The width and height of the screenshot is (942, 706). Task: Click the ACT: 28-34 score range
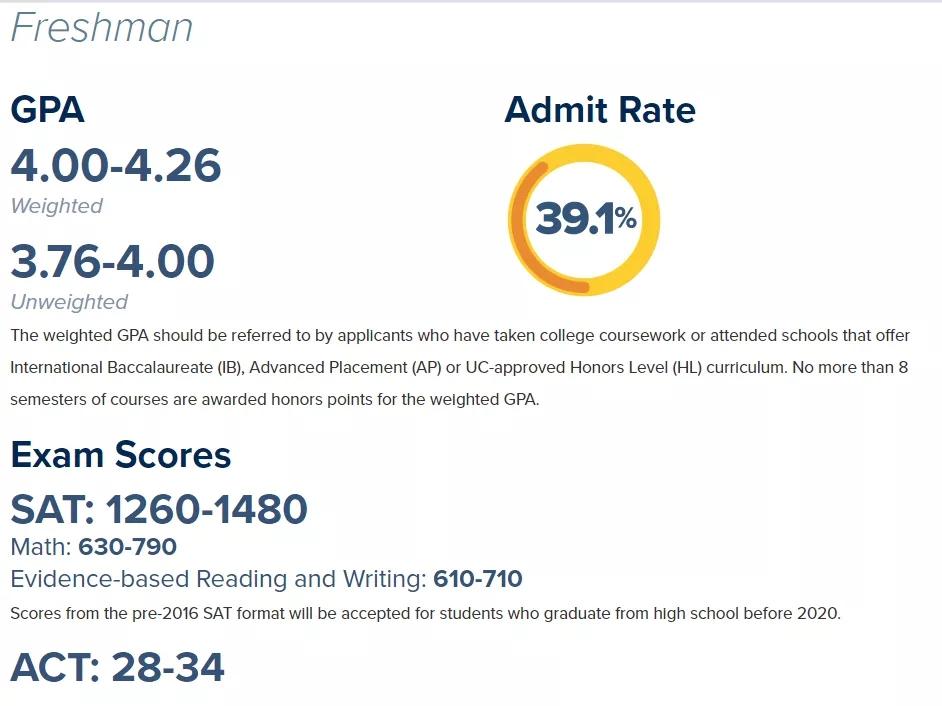coord(118,667)
